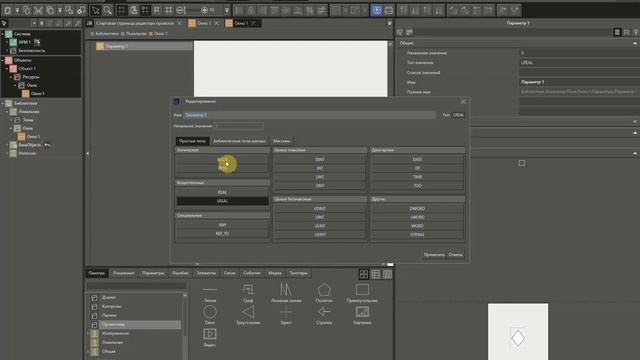Choose the REAL data type
Viewport: 640px width, 360px height.
(222, 192)
